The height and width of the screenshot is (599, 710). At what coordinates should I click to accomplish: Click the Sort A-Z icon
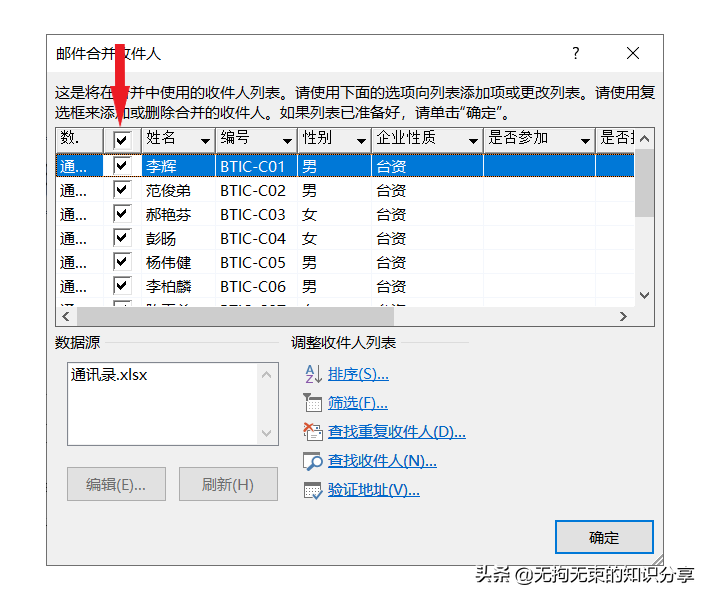coord(313,374)
